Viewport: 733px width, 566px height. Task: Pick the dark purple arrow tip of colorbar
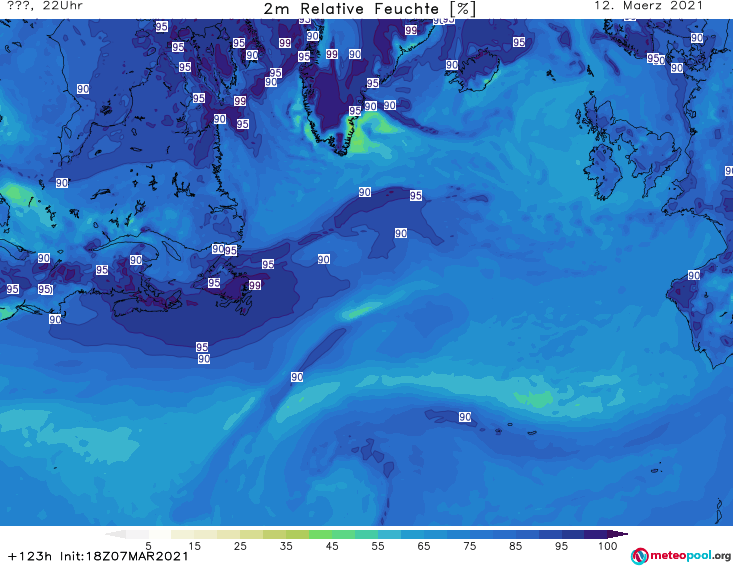(x=619, y=534)
